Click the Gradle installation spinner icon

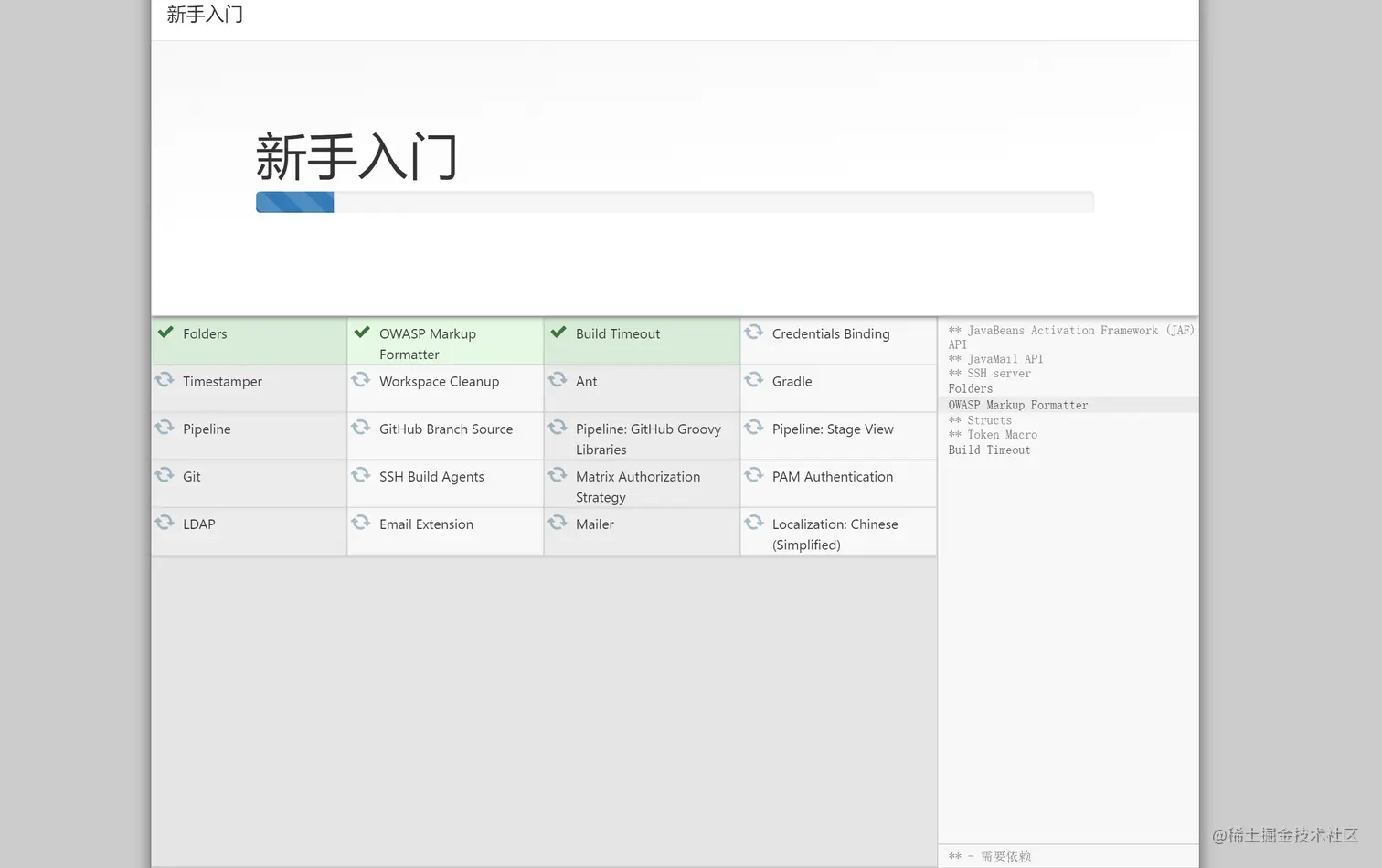coord(753,381)
